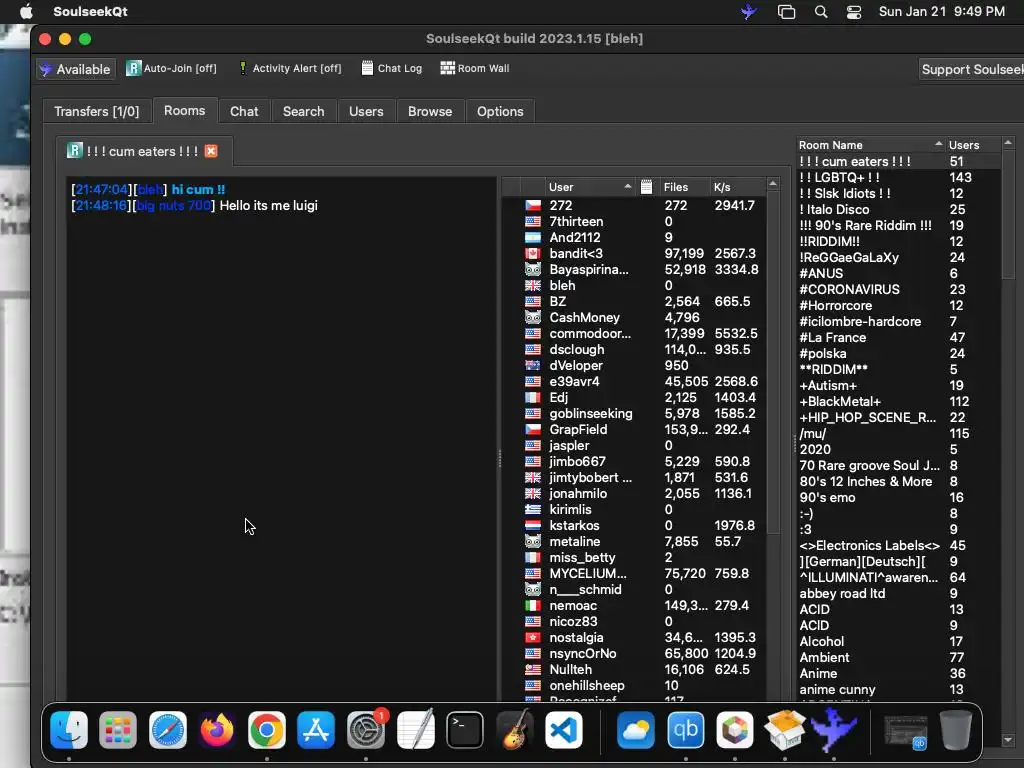1024x768 pixels.
Task: Open the Available status button
Action: [76, 69]
